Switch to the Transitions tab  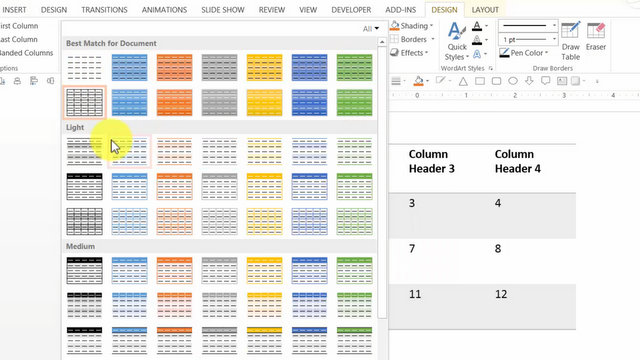tap(104, 10)
